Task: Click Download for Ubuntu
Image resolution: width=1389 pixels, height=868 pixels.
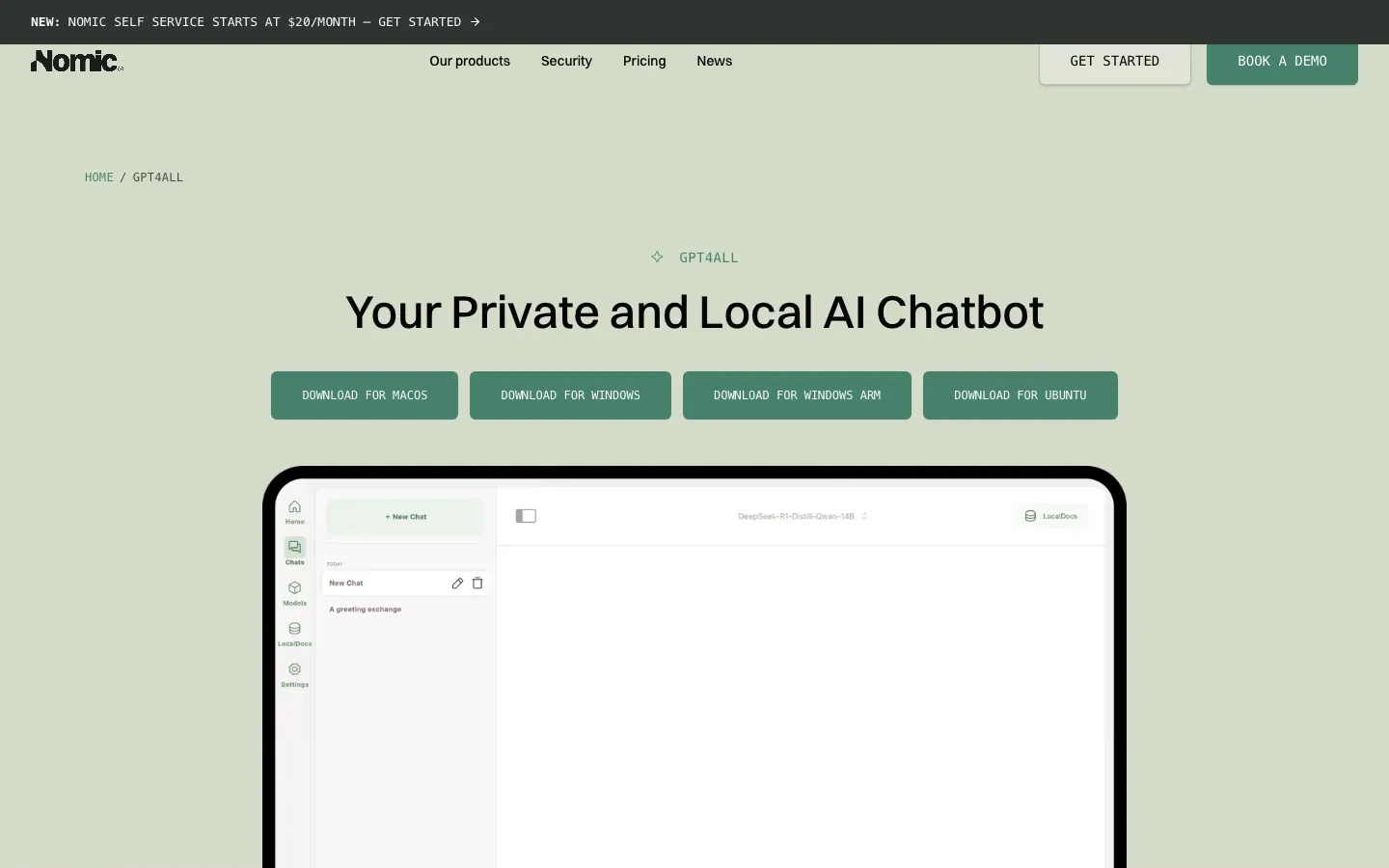Action: point(1021,395)
